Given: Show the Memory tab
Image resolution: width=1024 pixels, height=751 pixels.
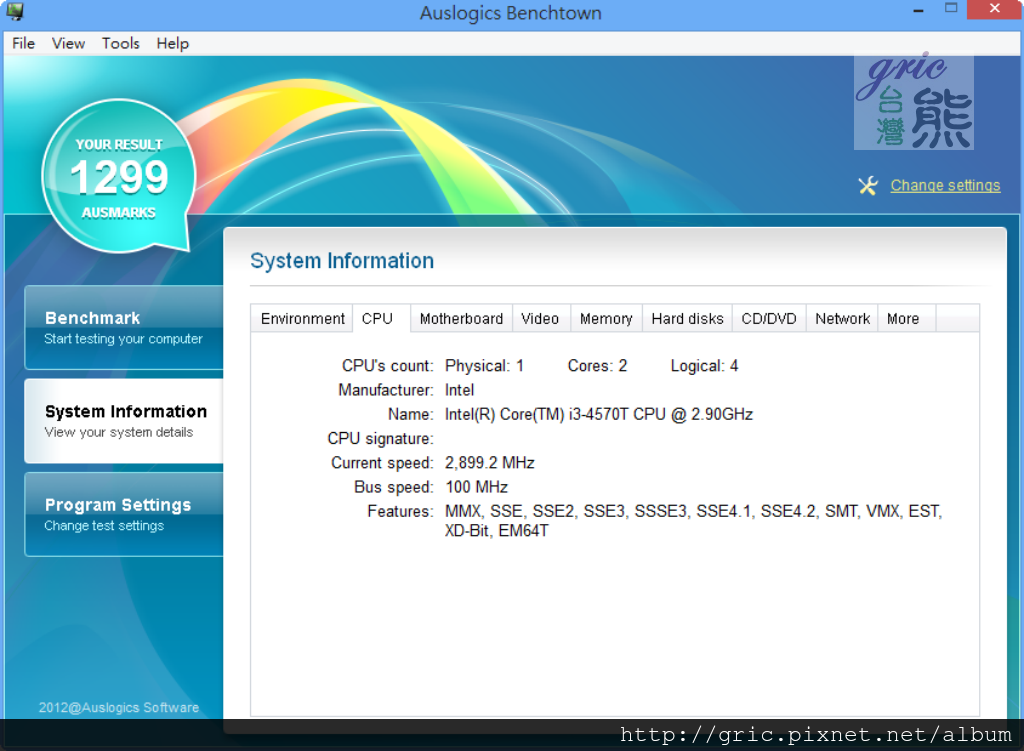Looking at the screenshot, I should tap(606, 319).
